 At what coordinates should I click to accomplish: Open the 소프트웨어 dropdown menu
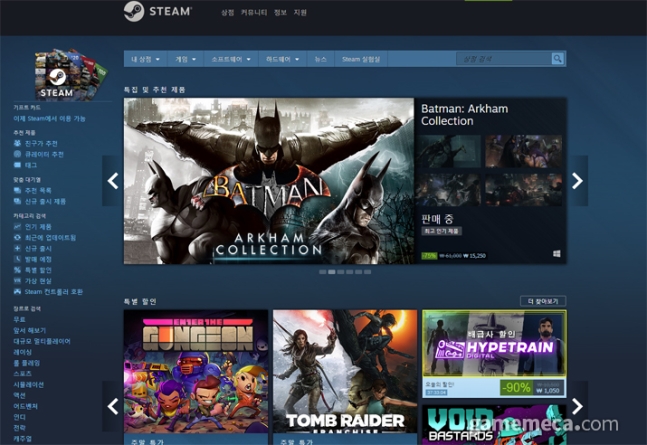[x=231, y=59]
